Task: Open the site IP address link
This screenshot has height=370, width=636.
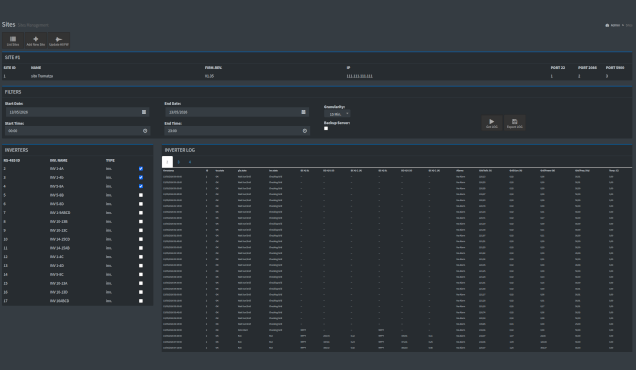Action: click(359, 76)
